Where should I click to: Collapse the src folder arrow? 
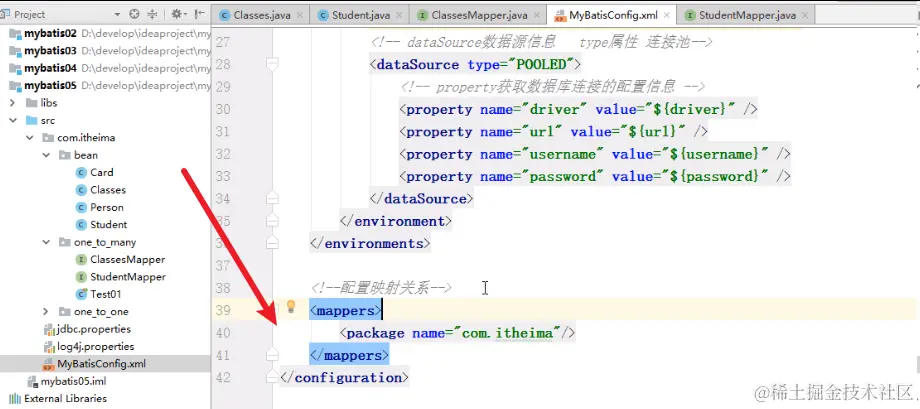[12, 120]
